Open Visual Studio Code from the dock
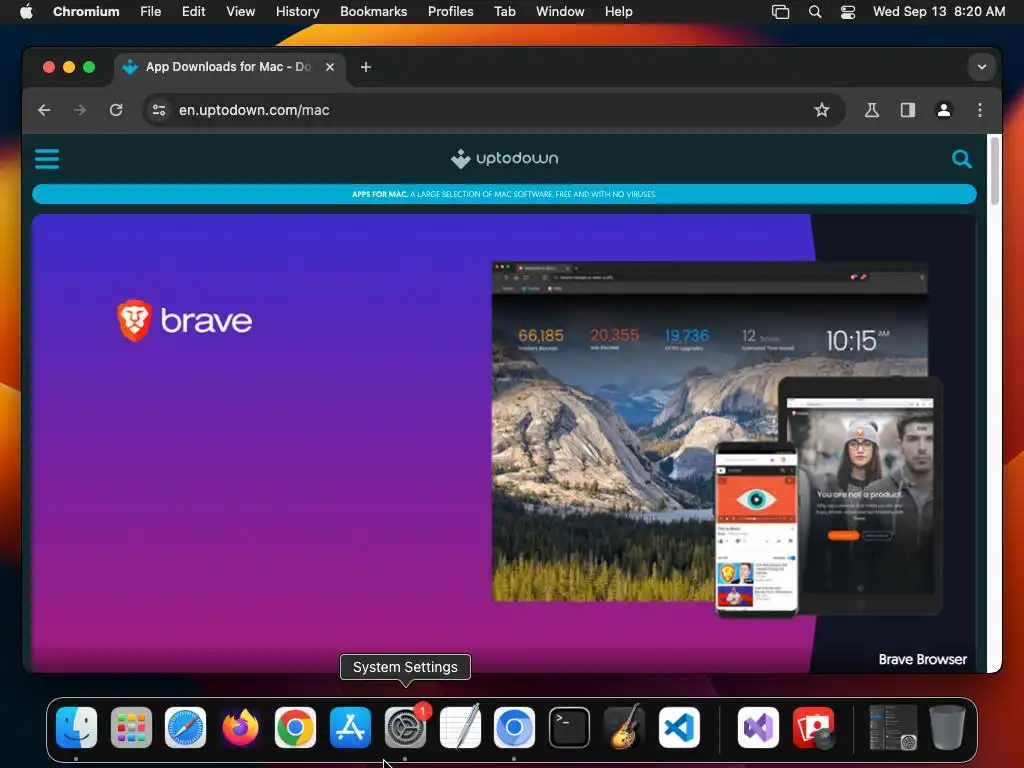 679,728
